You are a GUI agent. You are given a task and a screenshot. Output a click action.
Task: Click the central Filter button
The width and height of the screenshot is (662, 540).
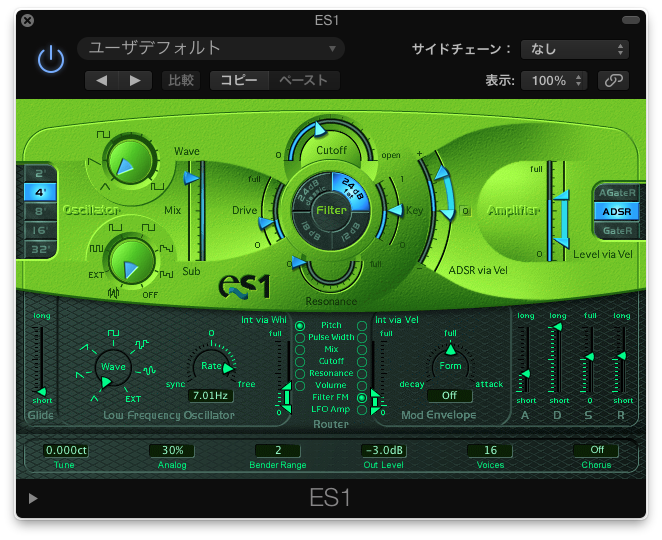[331, 210]
